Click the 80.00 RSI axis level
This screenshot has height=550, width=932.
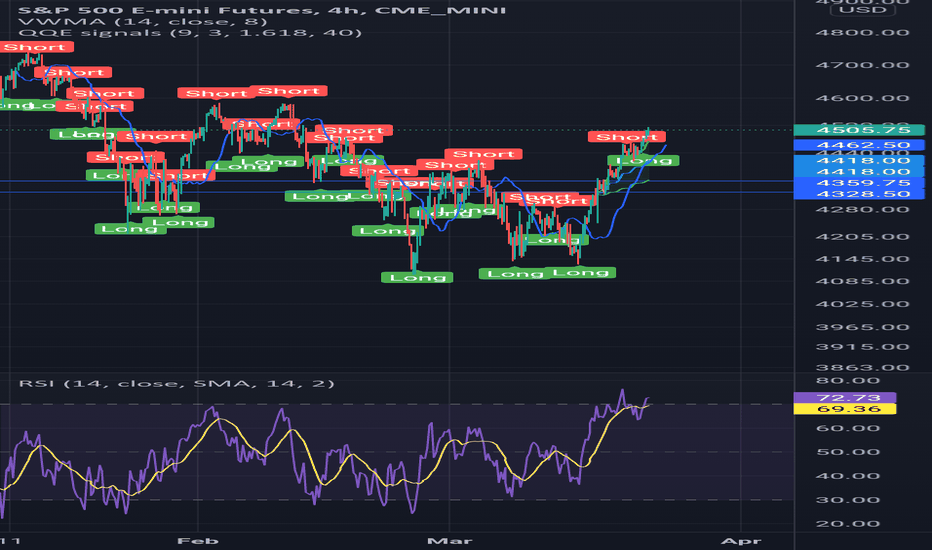pyautogui.click(x=848, y=381)
